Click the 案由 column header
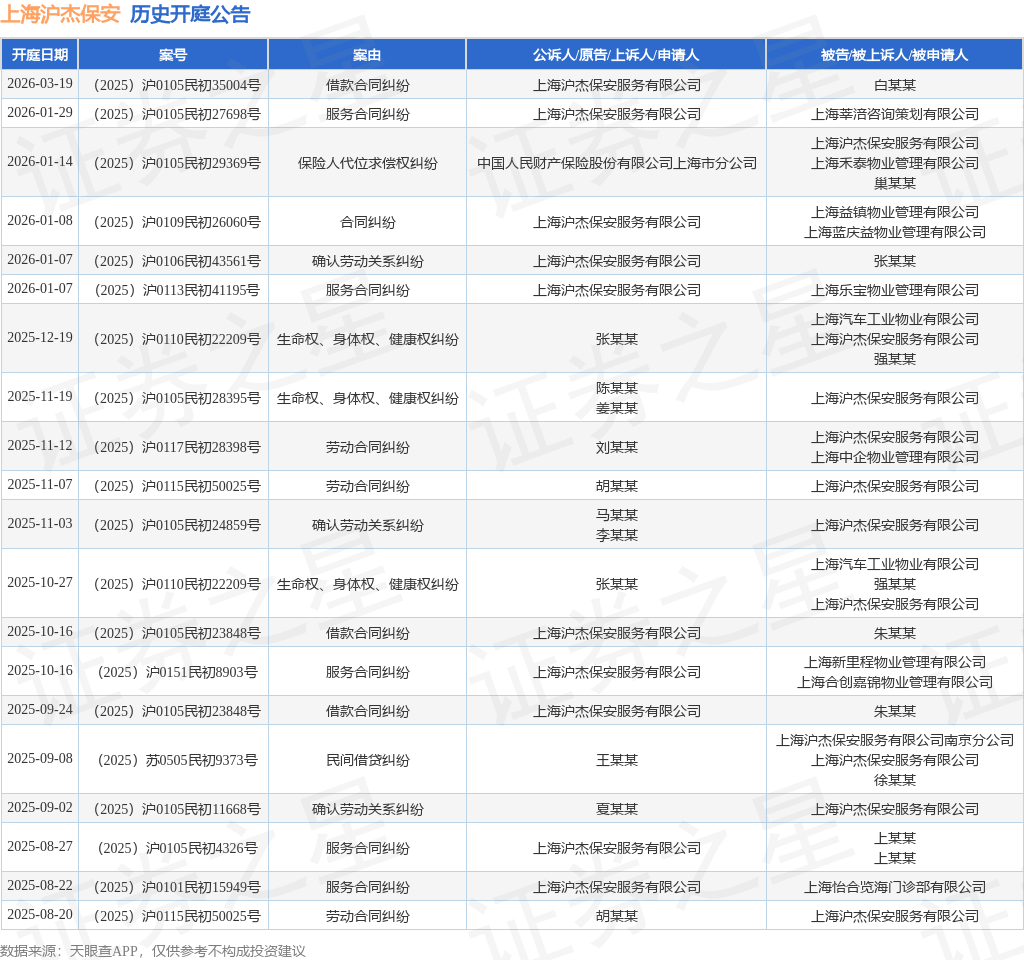The width and height of the screenshot is (1024, 960). 367,55
